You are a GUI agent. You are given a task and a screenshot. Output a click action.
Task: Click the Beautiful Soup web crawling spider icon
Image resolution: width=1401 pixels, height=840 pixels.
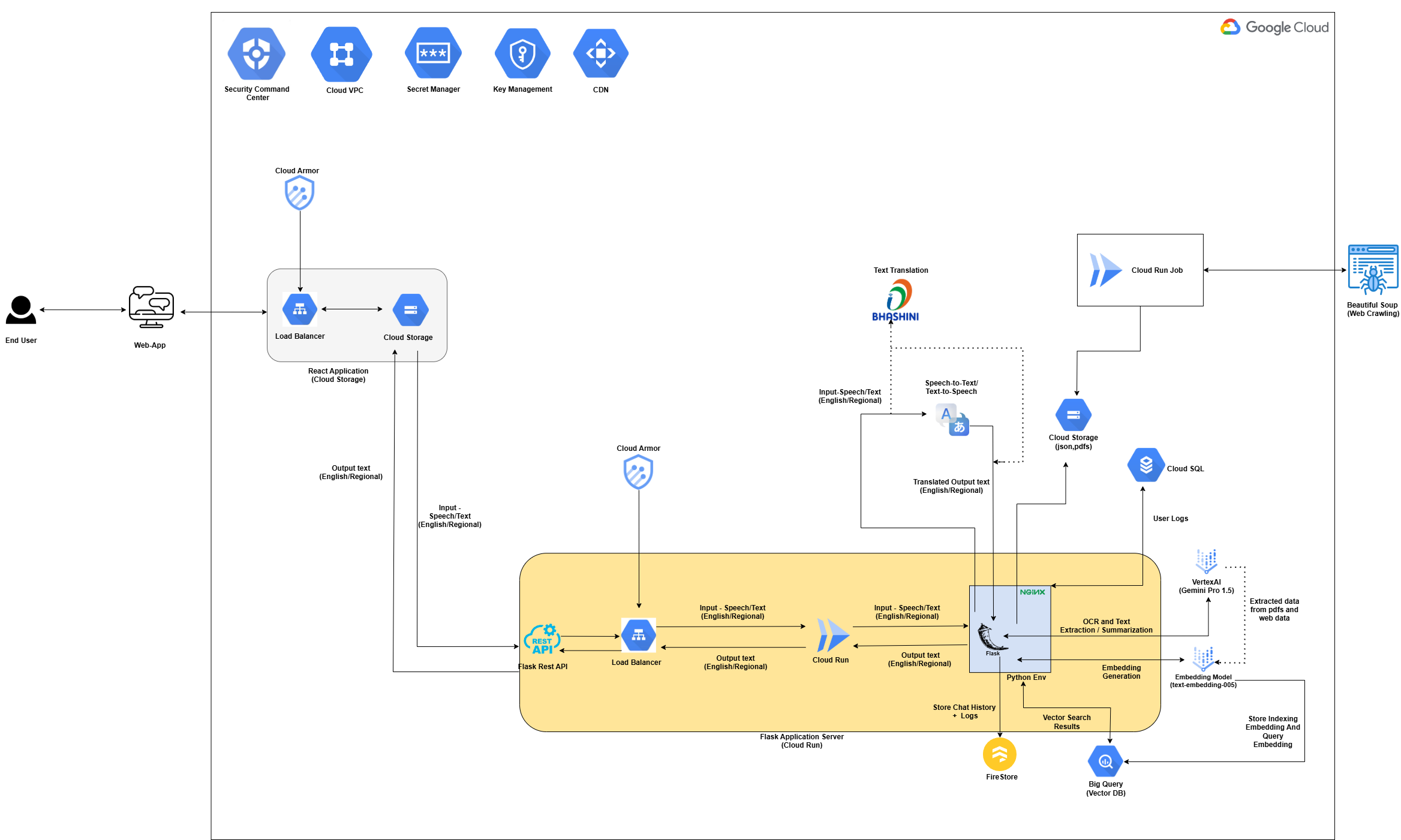pos(1373,270)
